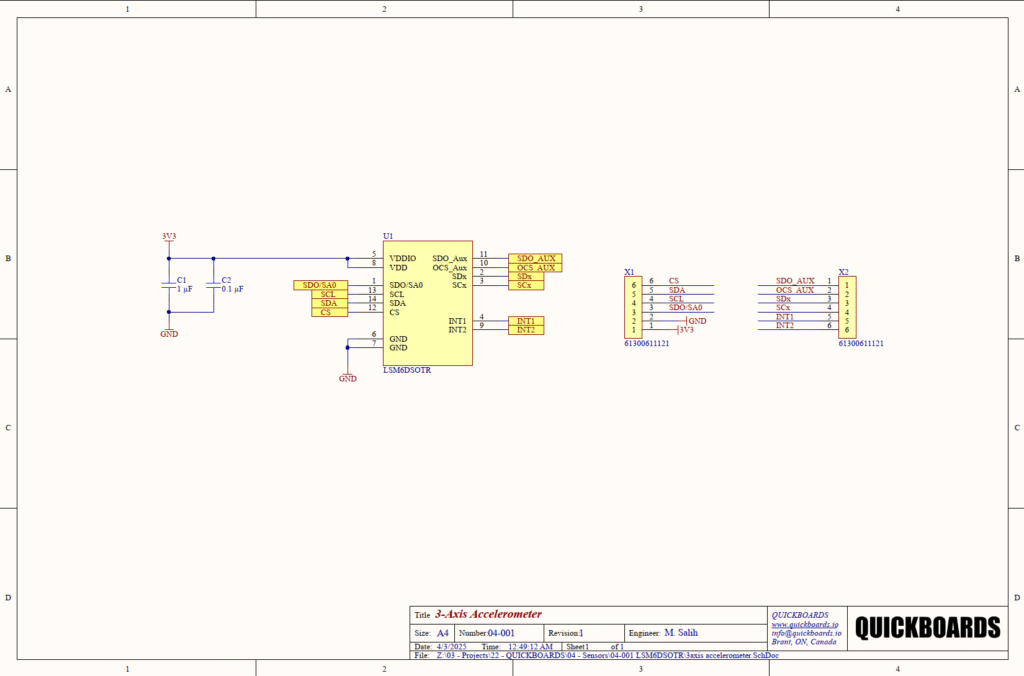Click the QUICKBOARDS logo in title block
This screenshot has width=1024, height=676.
(x=927, y=628)
